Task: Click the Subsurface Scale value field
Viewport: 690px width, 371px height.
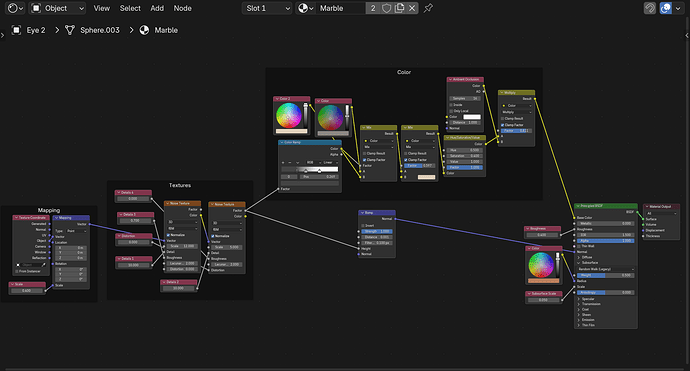Action: 543,300
